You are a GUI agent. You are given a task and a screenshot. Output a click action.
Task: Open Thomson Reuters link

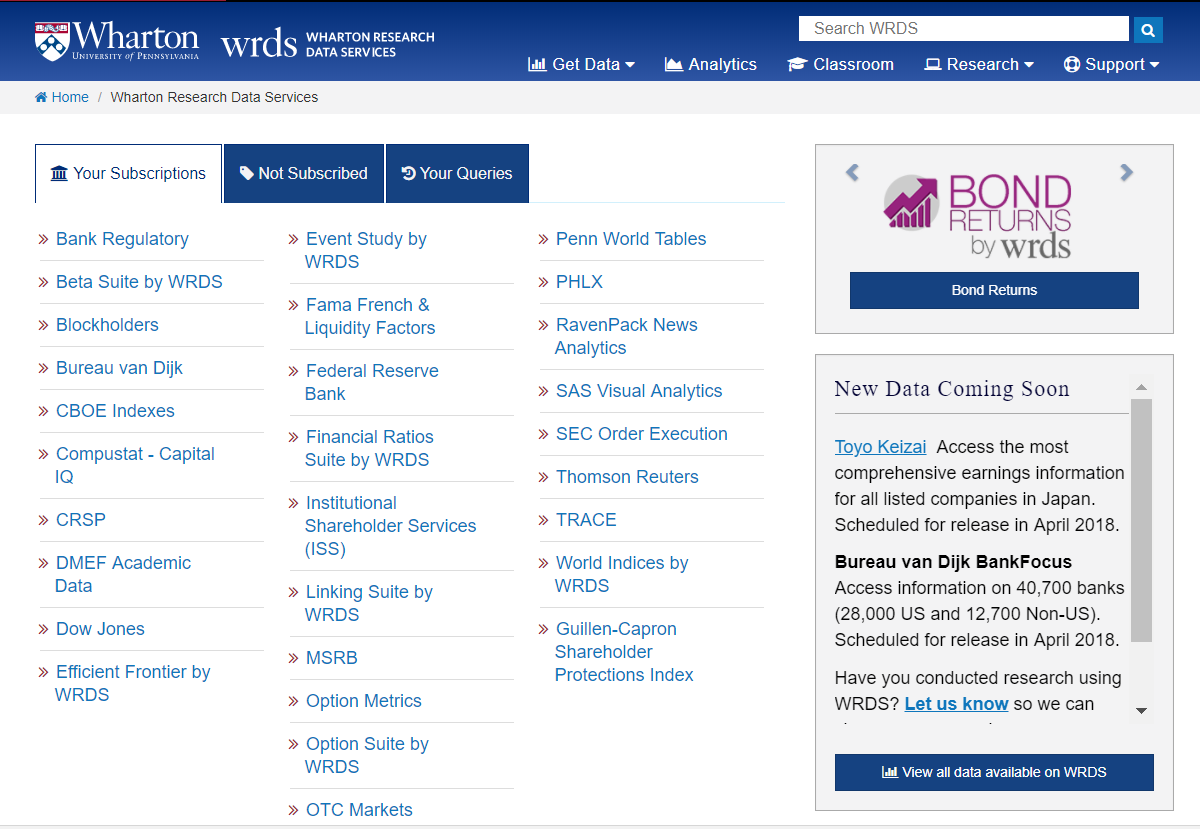point(627,477)
